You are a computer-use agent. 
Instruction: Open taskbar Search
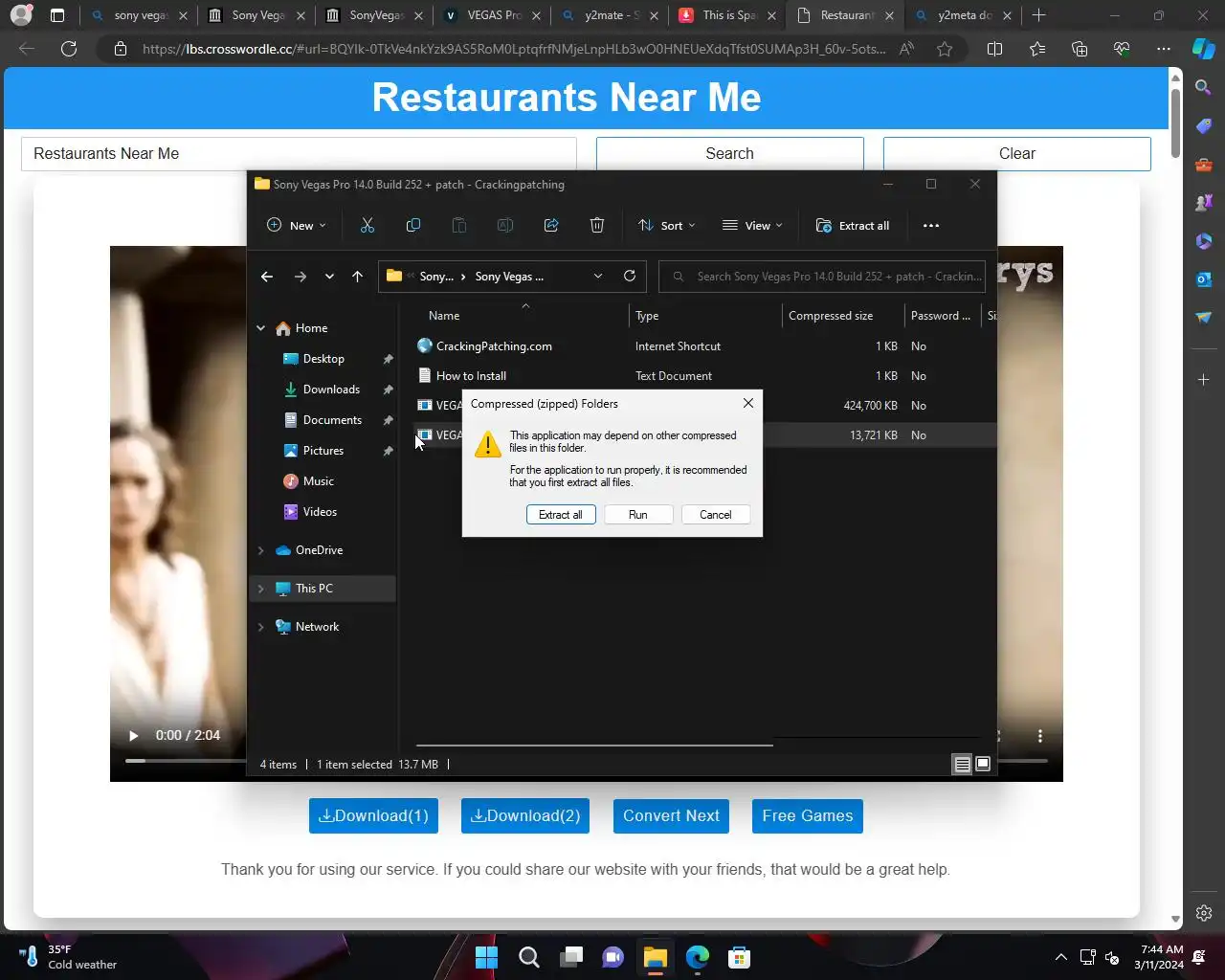528,957
